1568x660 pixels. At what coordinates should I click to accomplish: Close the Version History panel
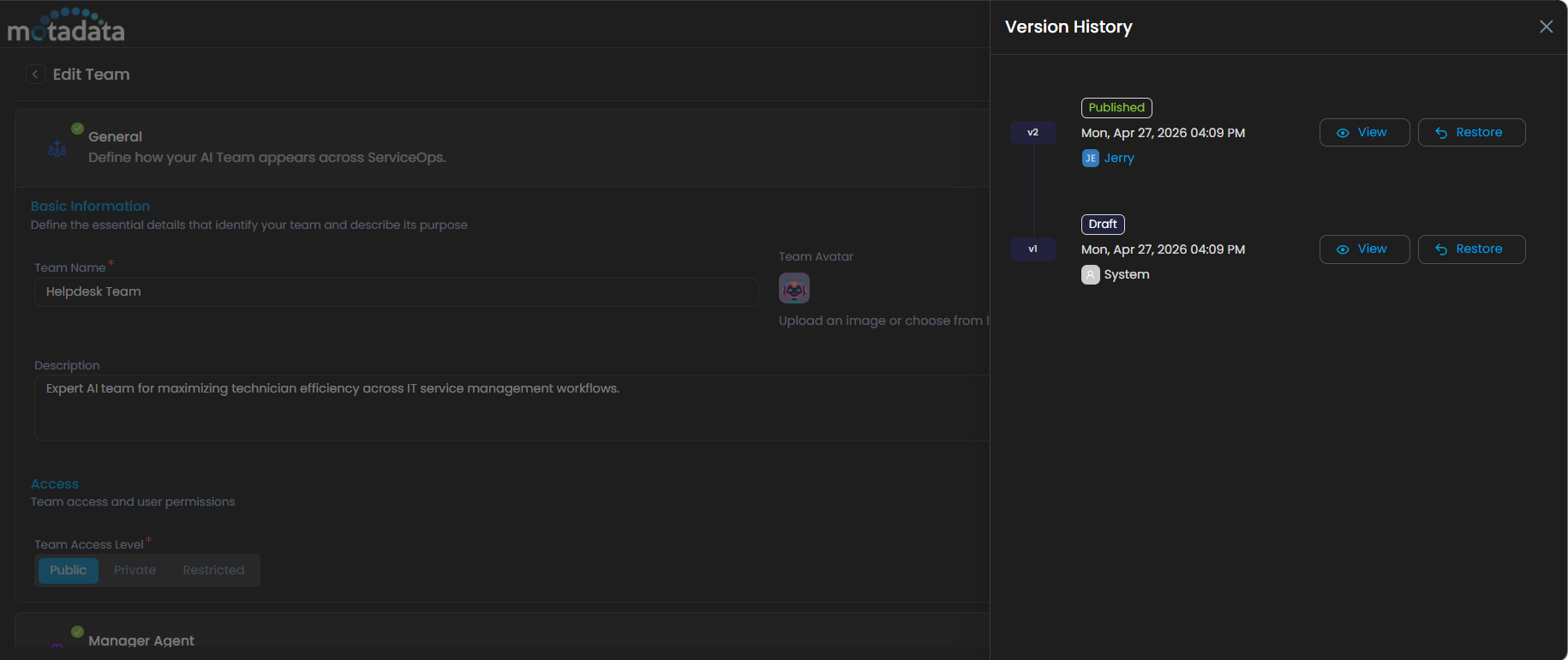[1546, 27]
